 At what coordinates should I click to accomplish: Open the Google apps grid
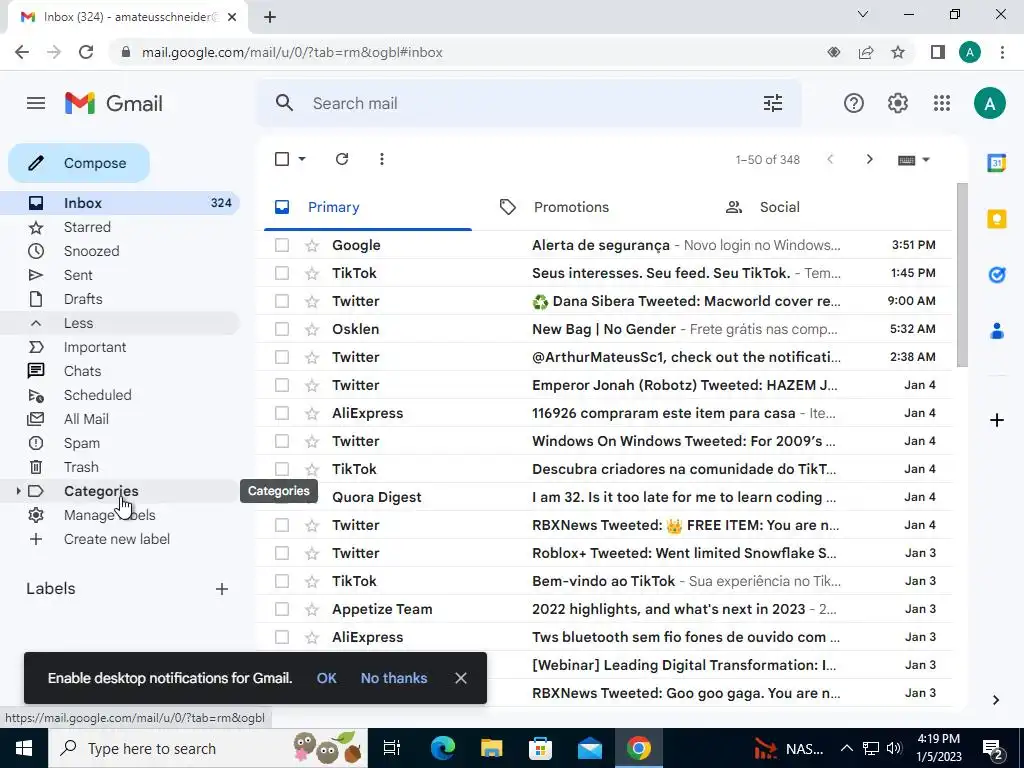[942, 103]
